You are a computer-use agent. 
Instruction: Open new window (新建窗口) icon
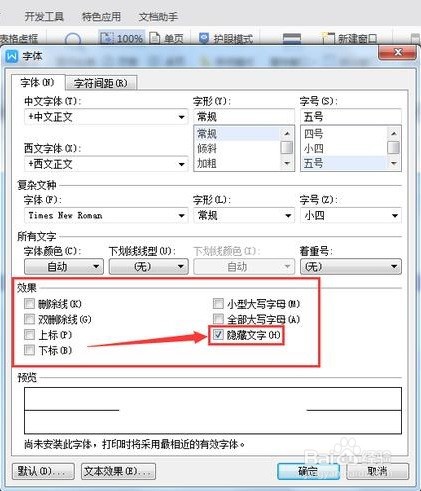[328, 38]
